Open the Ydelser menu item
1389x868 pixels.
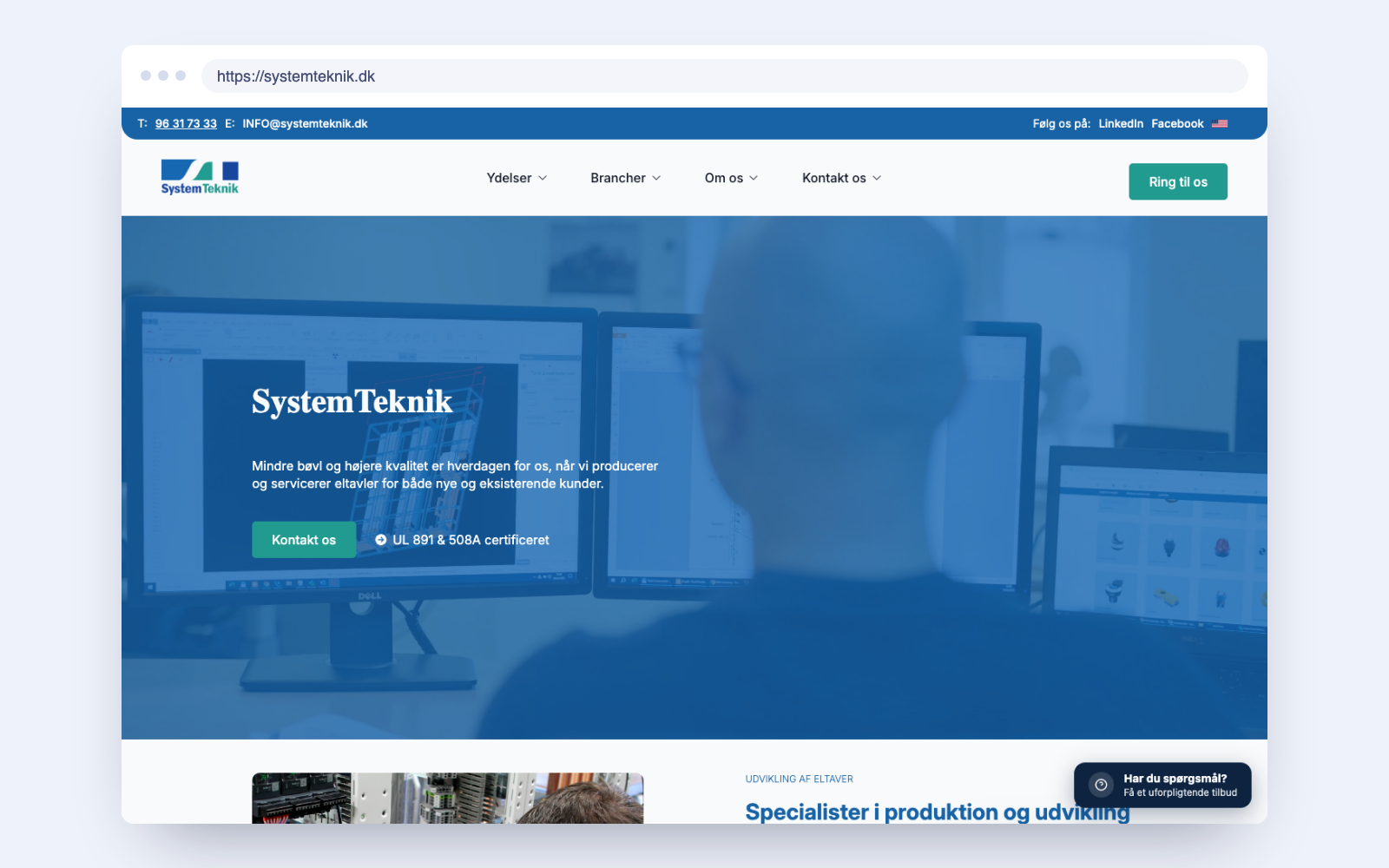click(x=509, y=178)
